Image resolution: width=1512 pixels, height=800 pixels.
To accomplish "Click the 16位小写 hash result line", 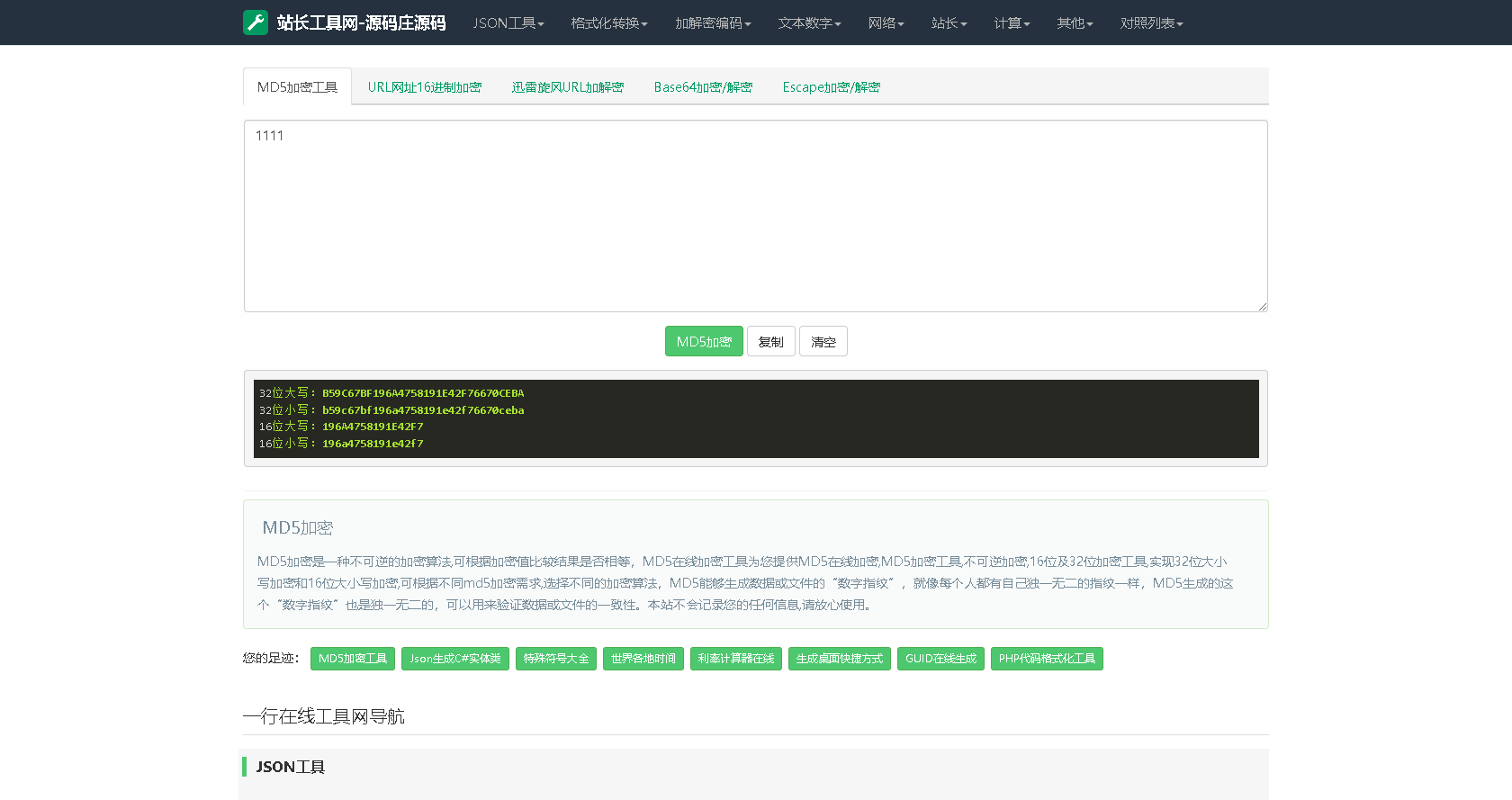I will click(341, 444).
